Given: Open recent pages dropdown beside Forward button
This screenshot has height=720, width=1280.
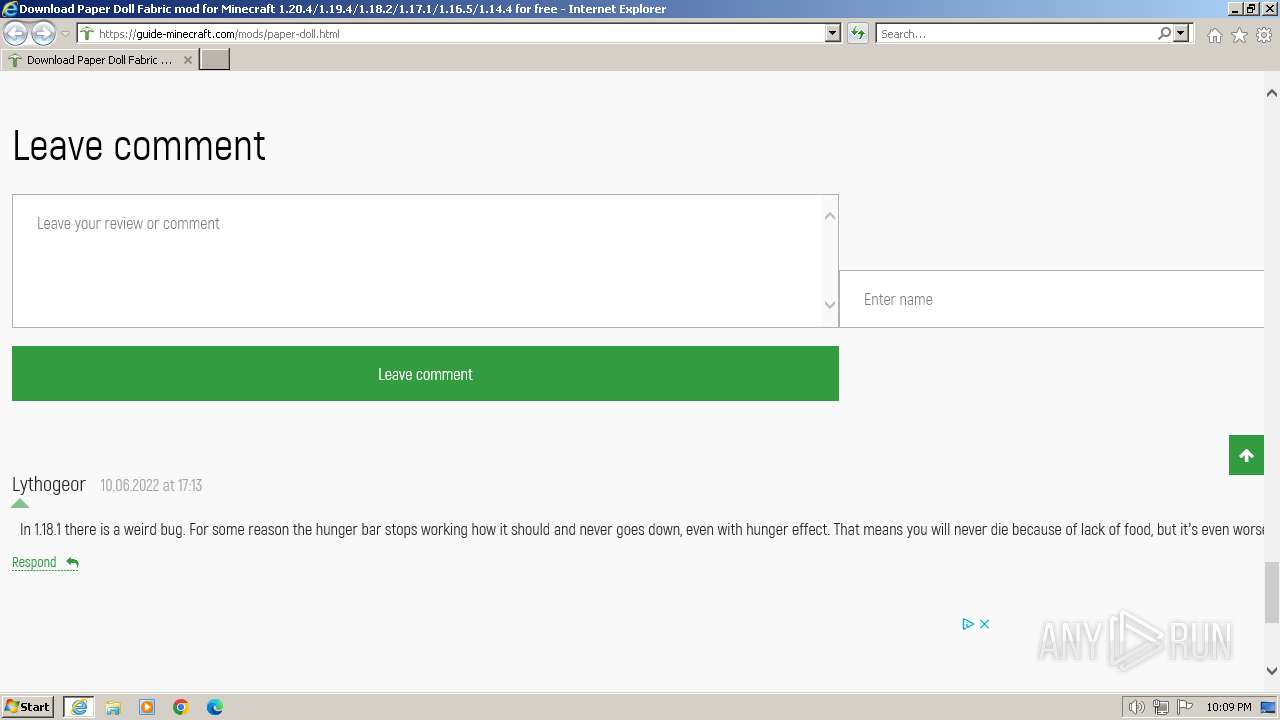Looking at the screenshot, I should [x=66, y=34].
